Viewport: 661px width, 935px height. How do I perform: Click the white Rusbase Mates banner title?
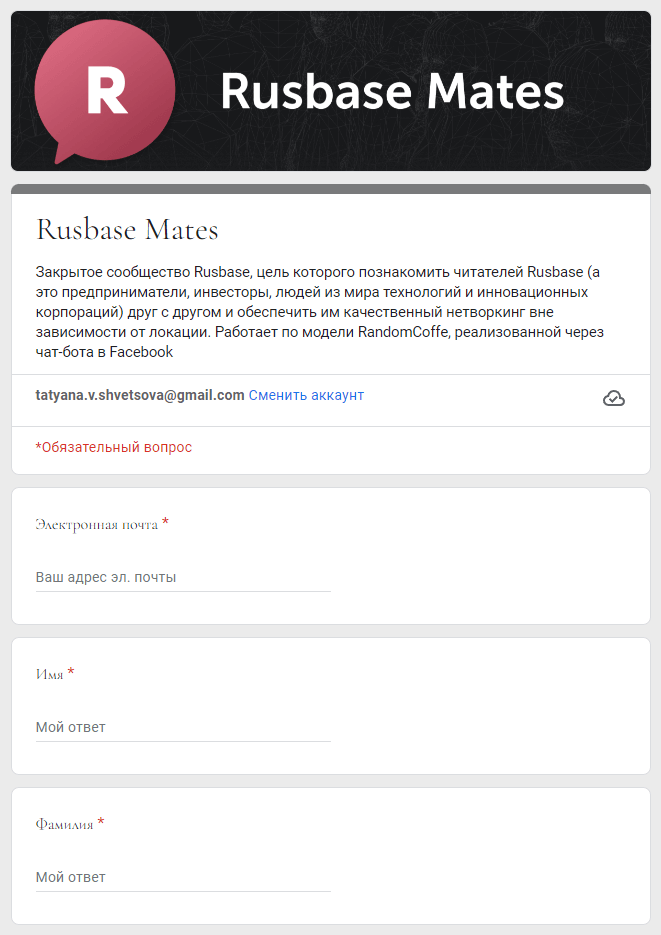click(x=392, y=91)
